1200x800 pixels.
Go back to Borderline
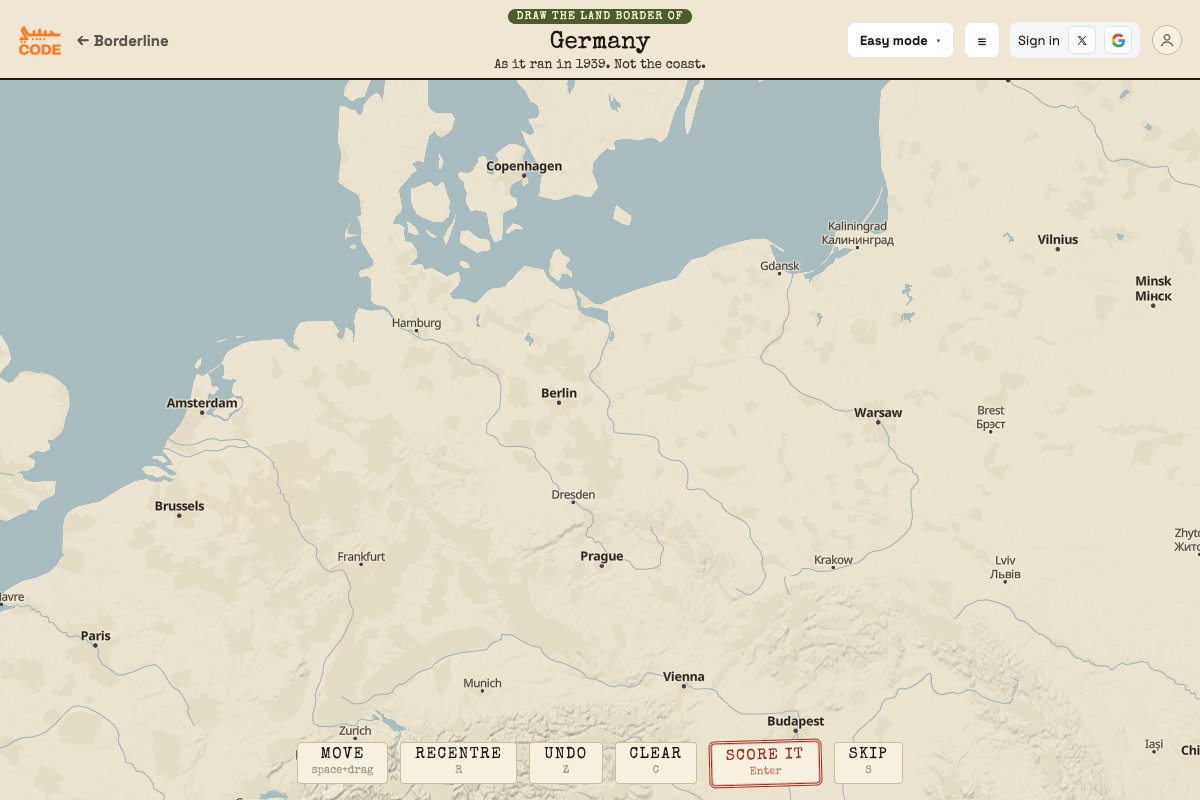point(123,41)
